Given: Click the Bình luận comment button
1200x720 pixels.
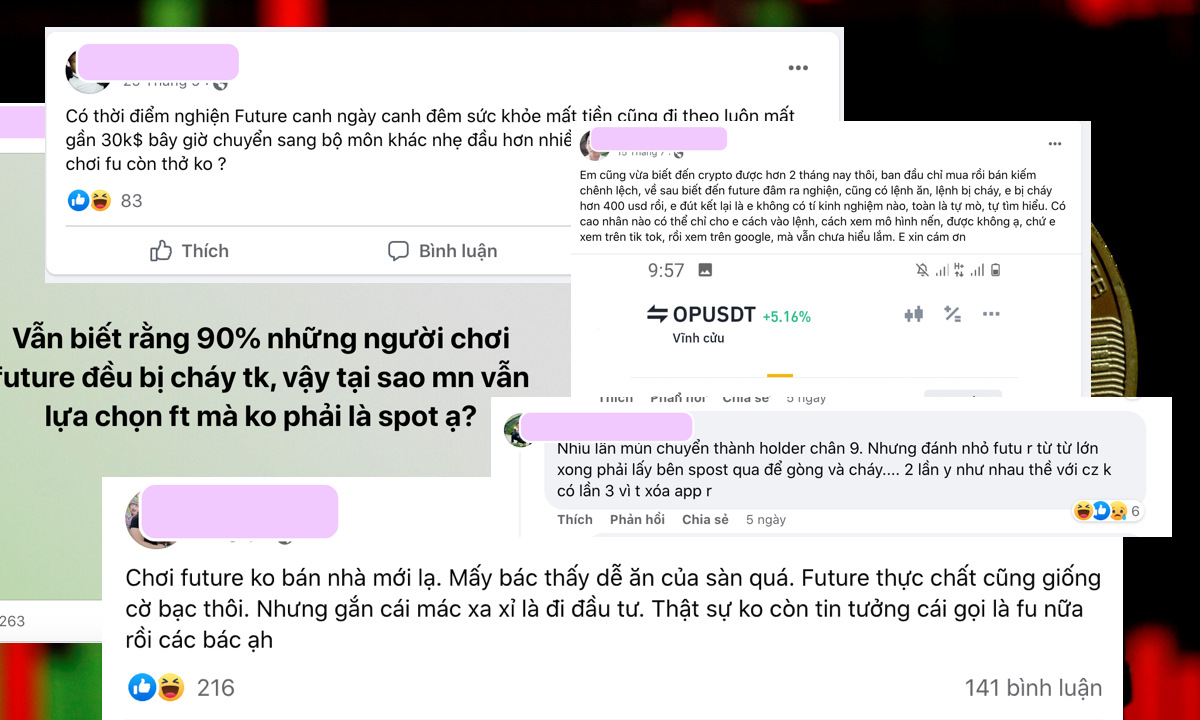Looking at the screenshot, I should tap(442, 251).
